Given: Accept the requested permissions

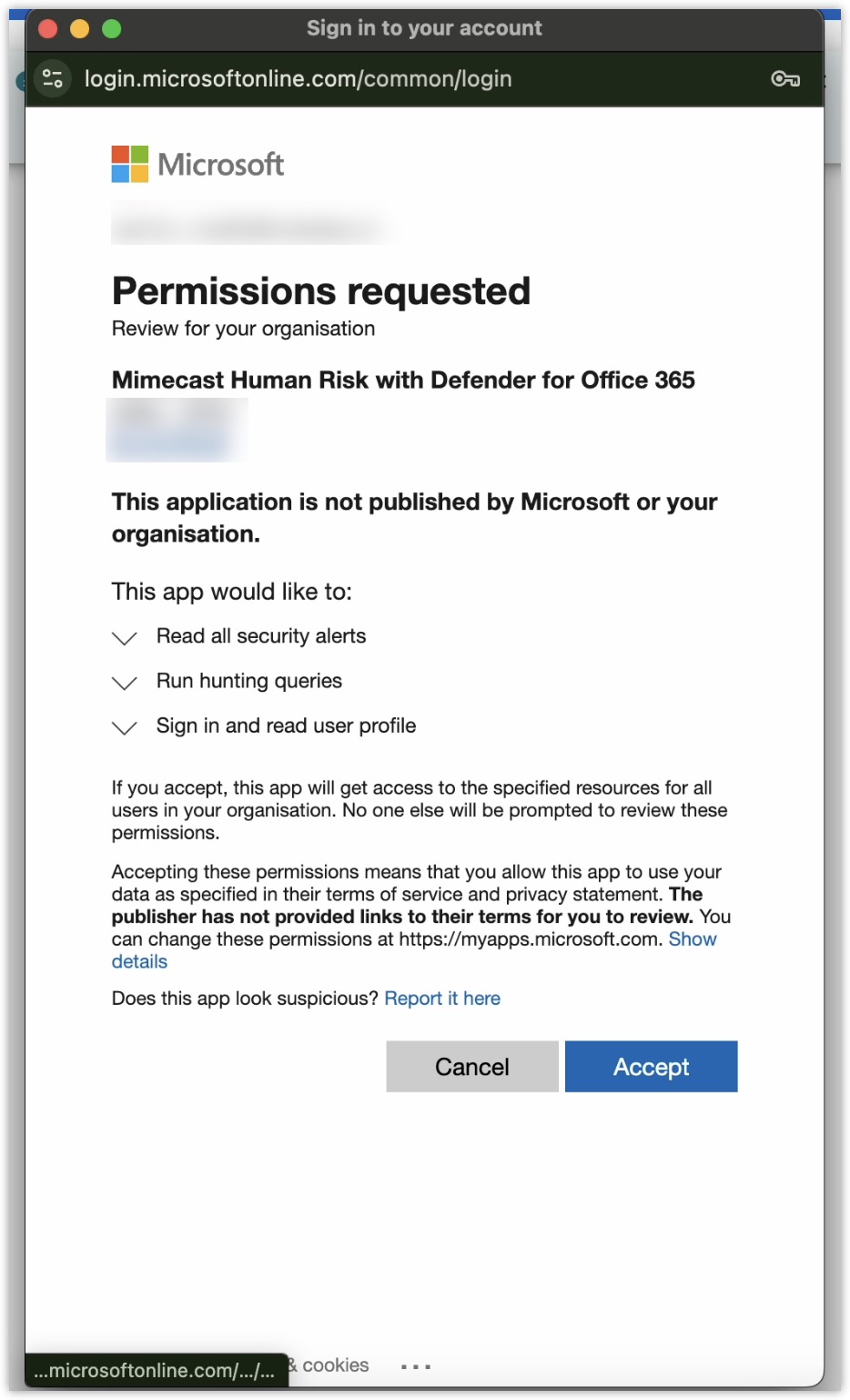Looking at the screenshot, I should coord(651,1066).
